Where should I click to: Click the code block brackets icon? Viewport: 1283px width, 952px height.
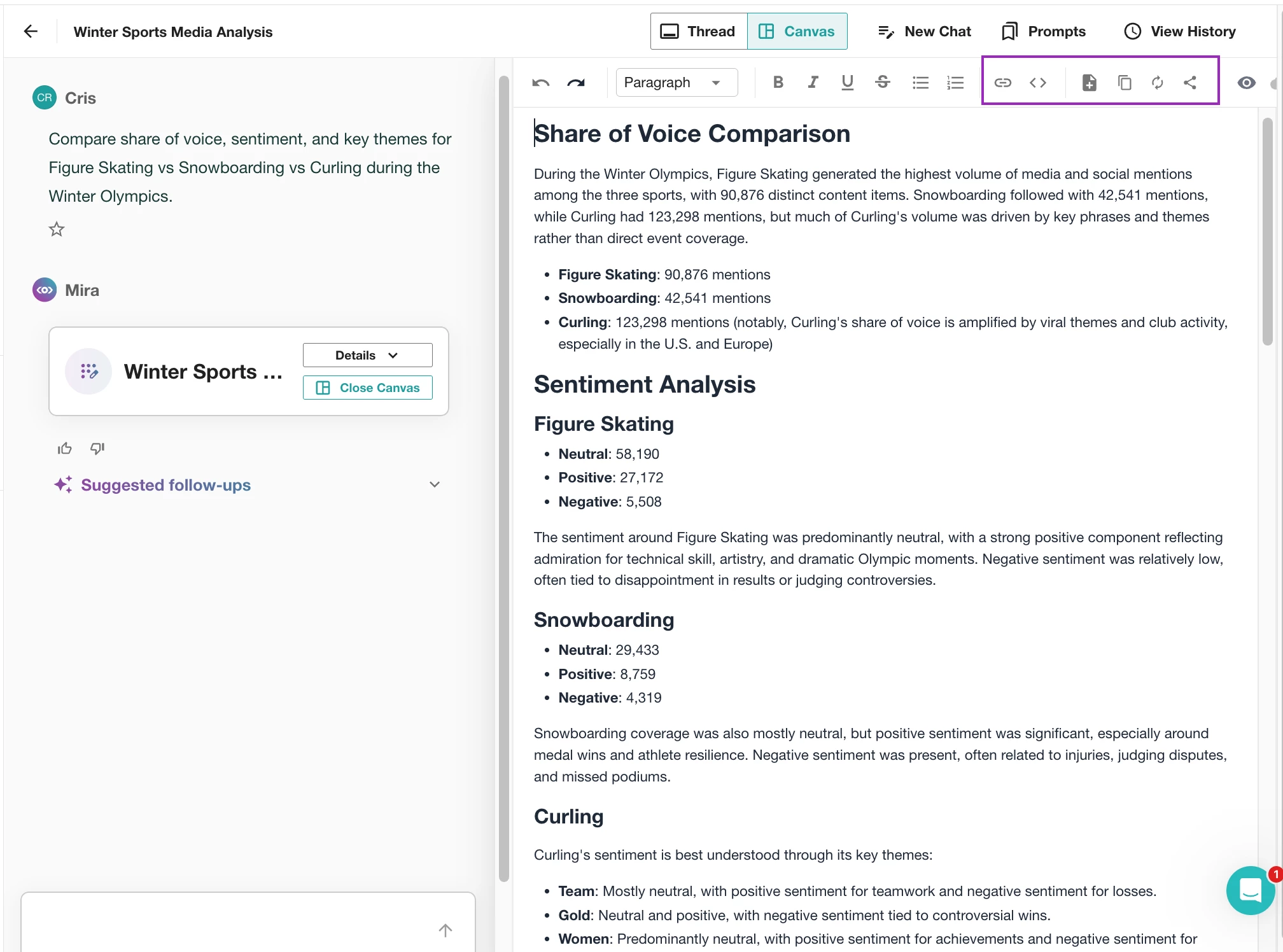[x=1037, y=83]
